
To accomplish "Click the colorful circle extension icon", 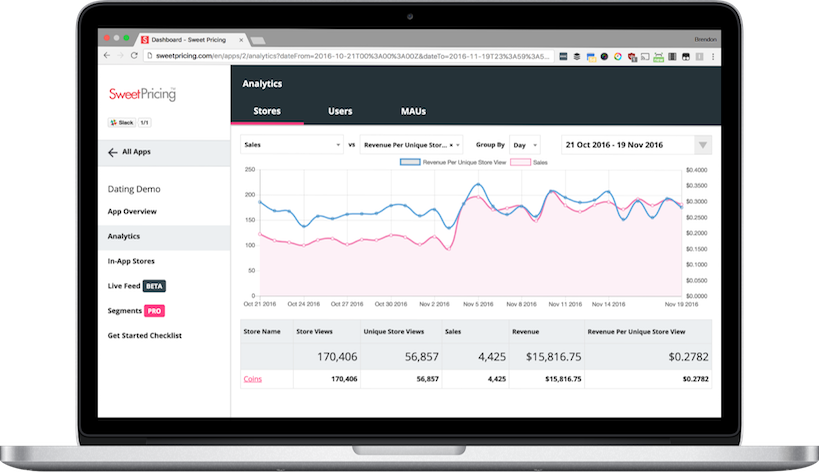I will click(x=618, y=56).
